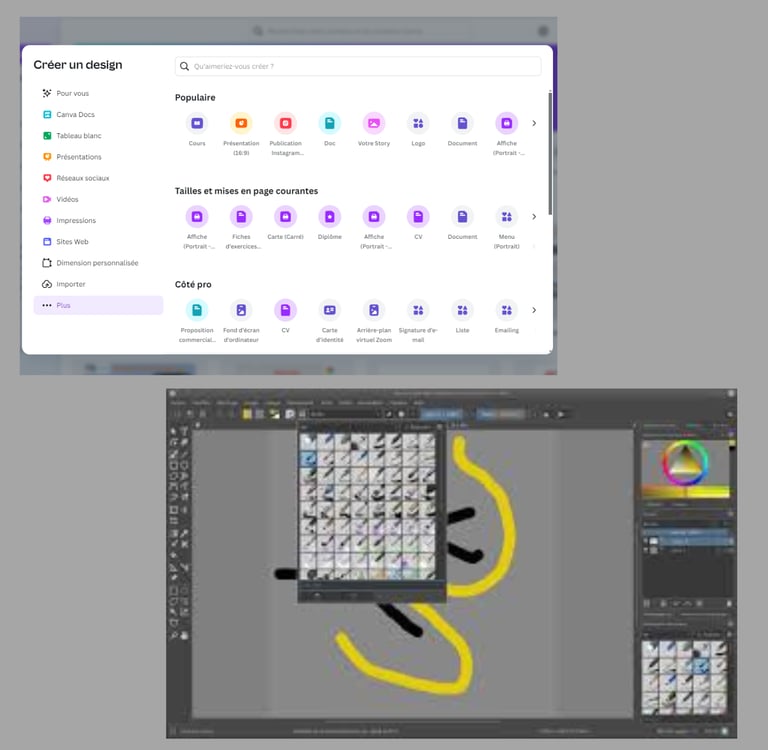
Task: Show more Tailles et mises en page items
Action: pyautogui.click(x=534, y=217)
